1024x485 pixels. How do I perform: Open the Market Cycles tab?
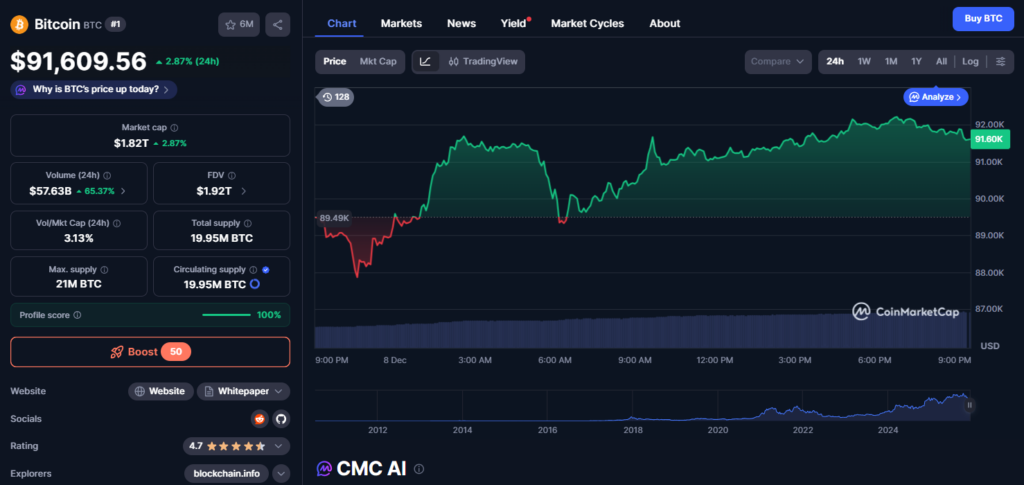[x=587, y=23]
